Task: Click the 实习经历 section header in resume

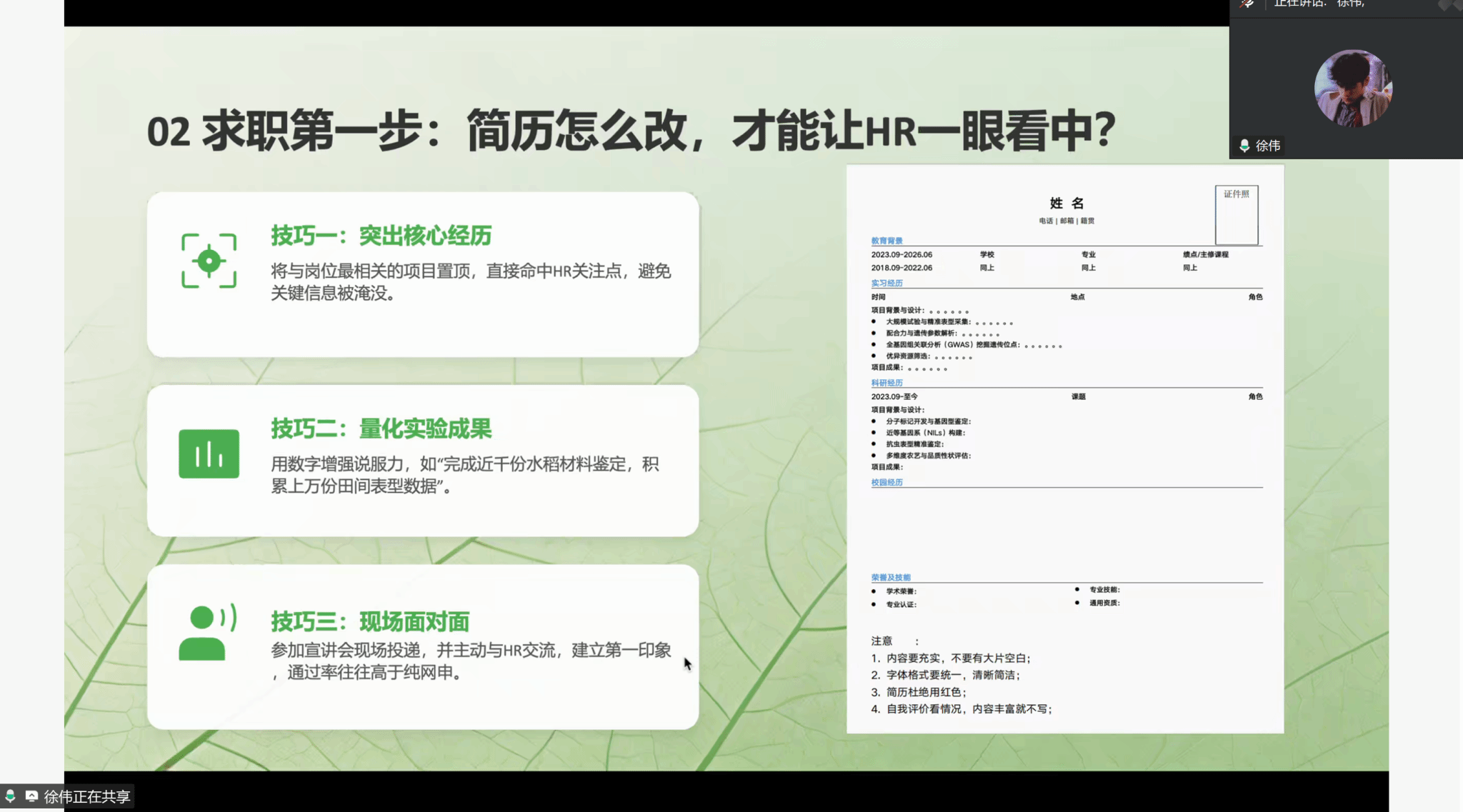Action: pos(887,283)
